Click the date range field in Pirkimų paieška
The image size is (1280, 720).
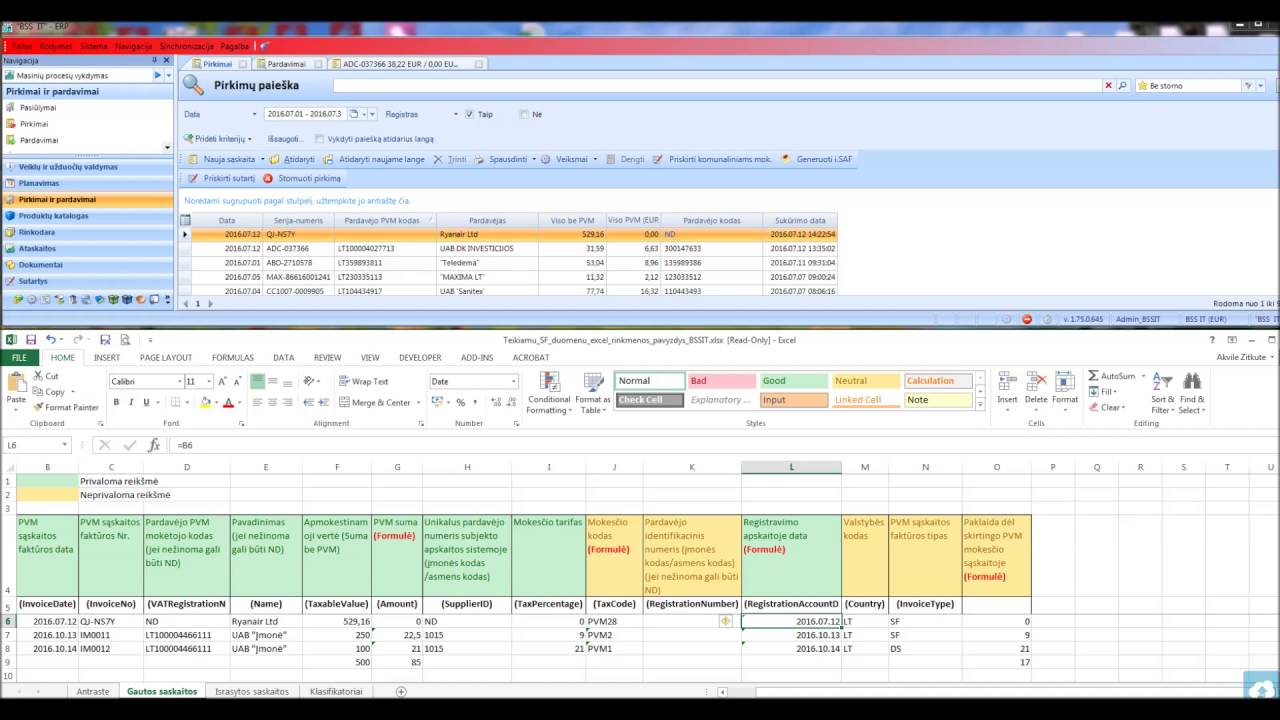point(305,114)
